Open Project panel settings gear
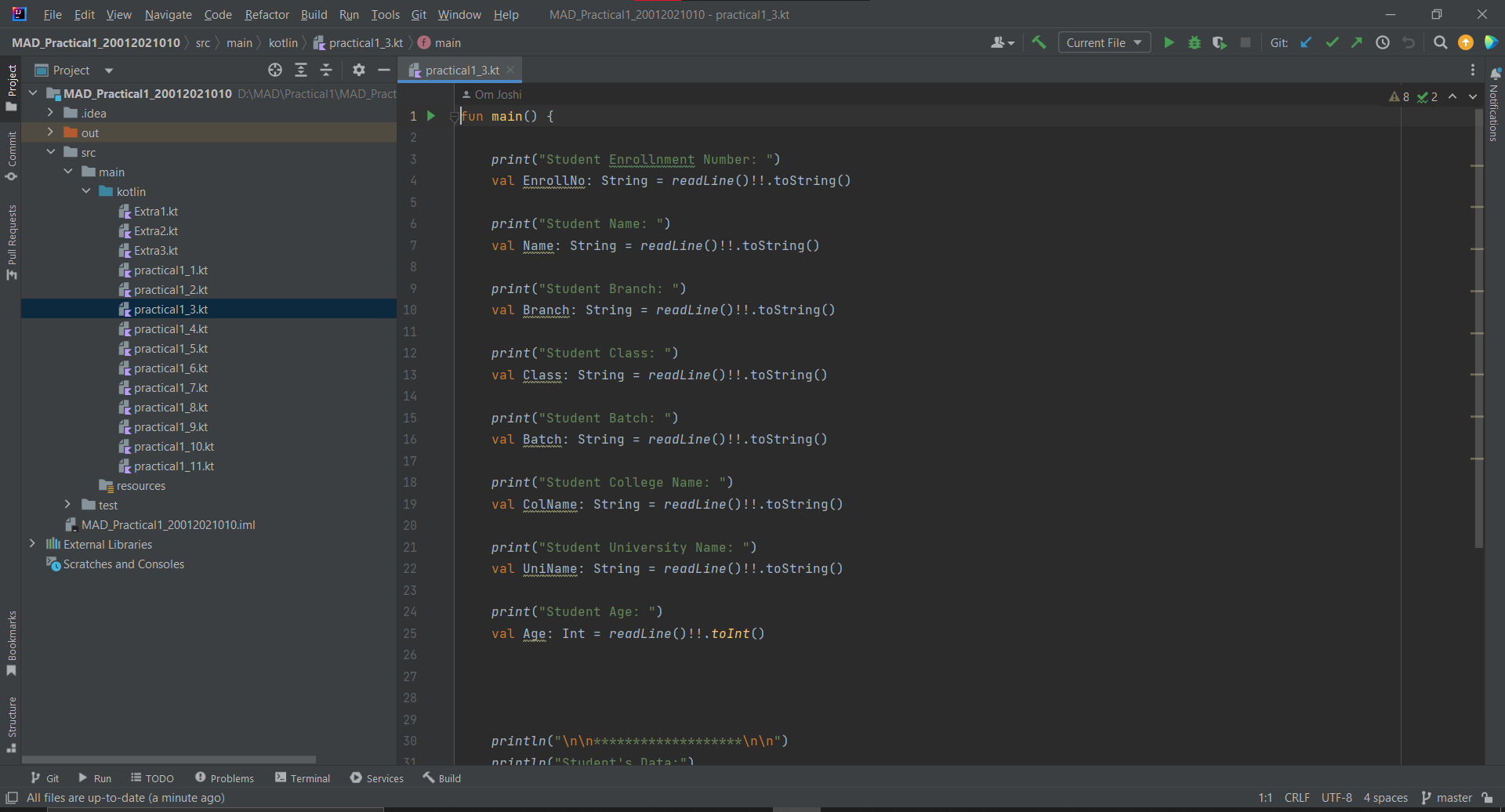Image resolution: width=1505 pixels, height=812 pixels. pos(359,71)
